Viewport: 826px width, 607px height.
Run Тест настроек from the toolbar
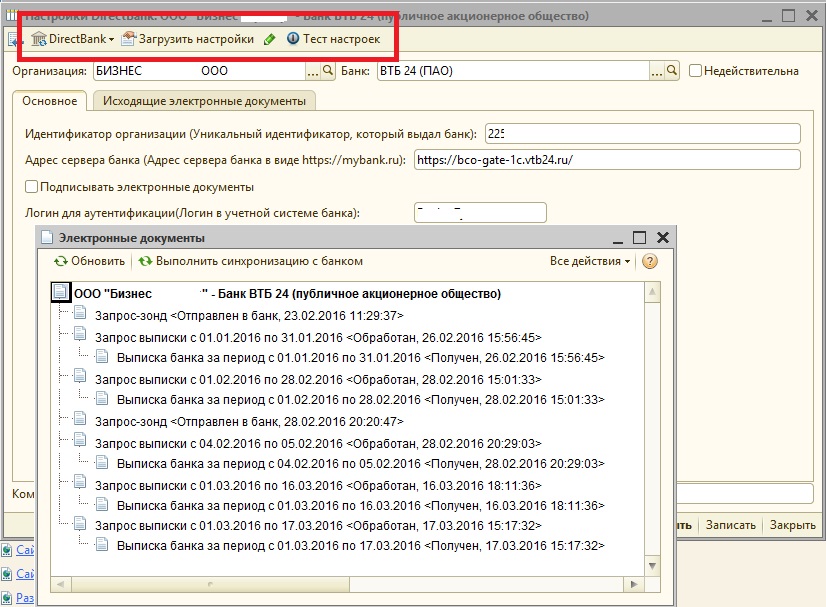tap(333, 39)
